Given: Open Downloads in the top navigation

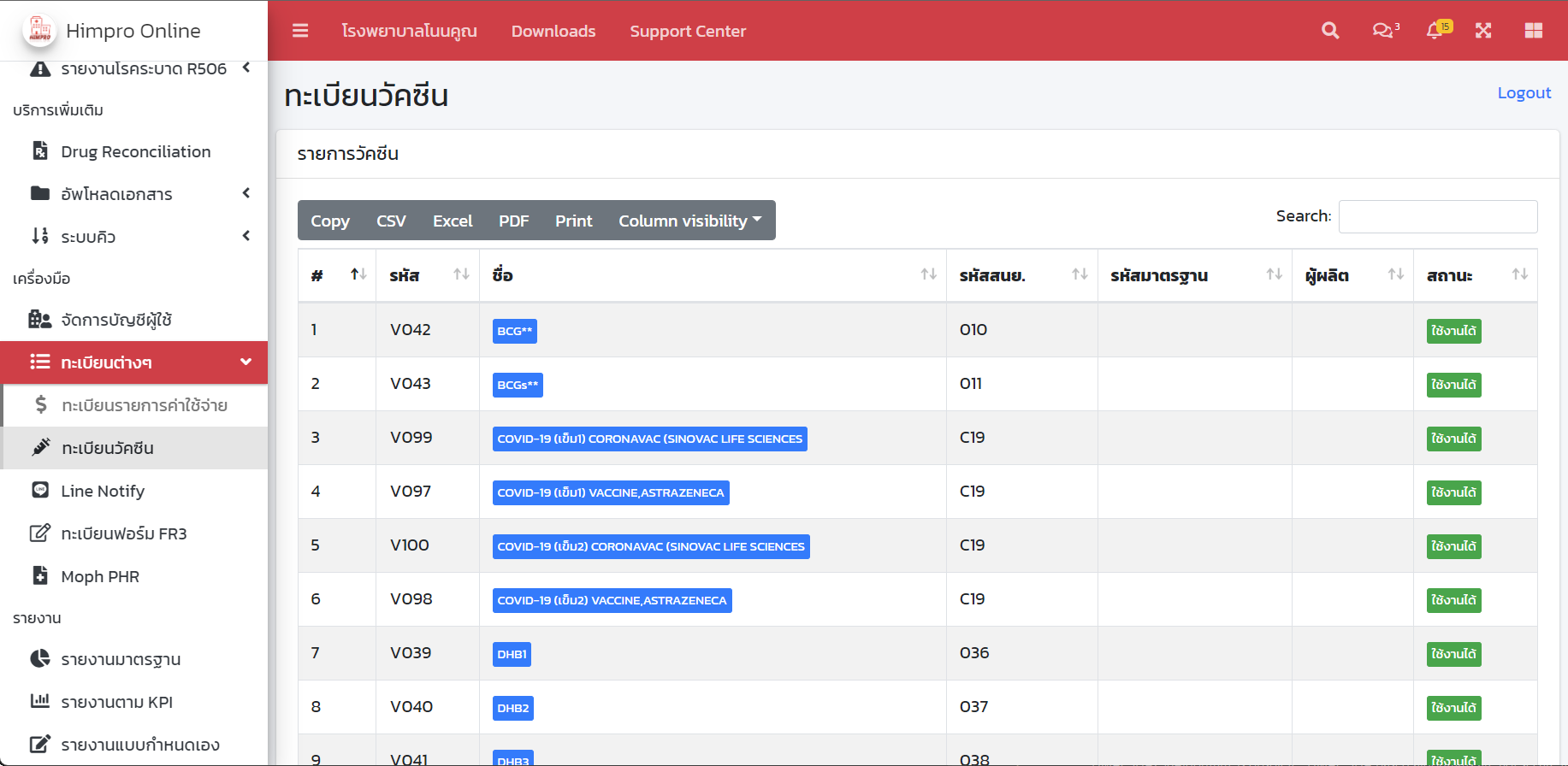Looking at the screenshot, I should point(553,31).
